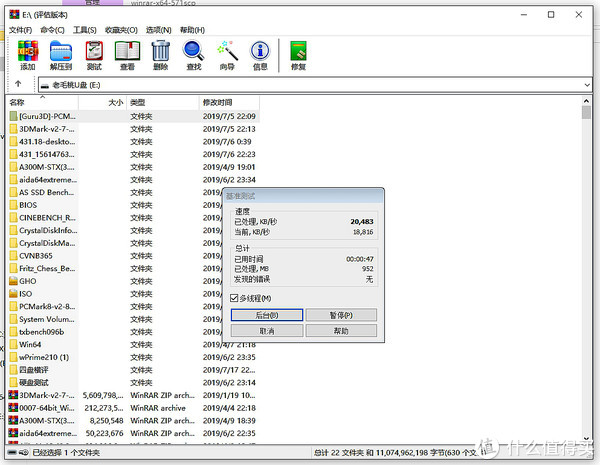Screen dimensions: 600x465
Task: Sort by Type (类型) column header
Action: pos(163,103)
